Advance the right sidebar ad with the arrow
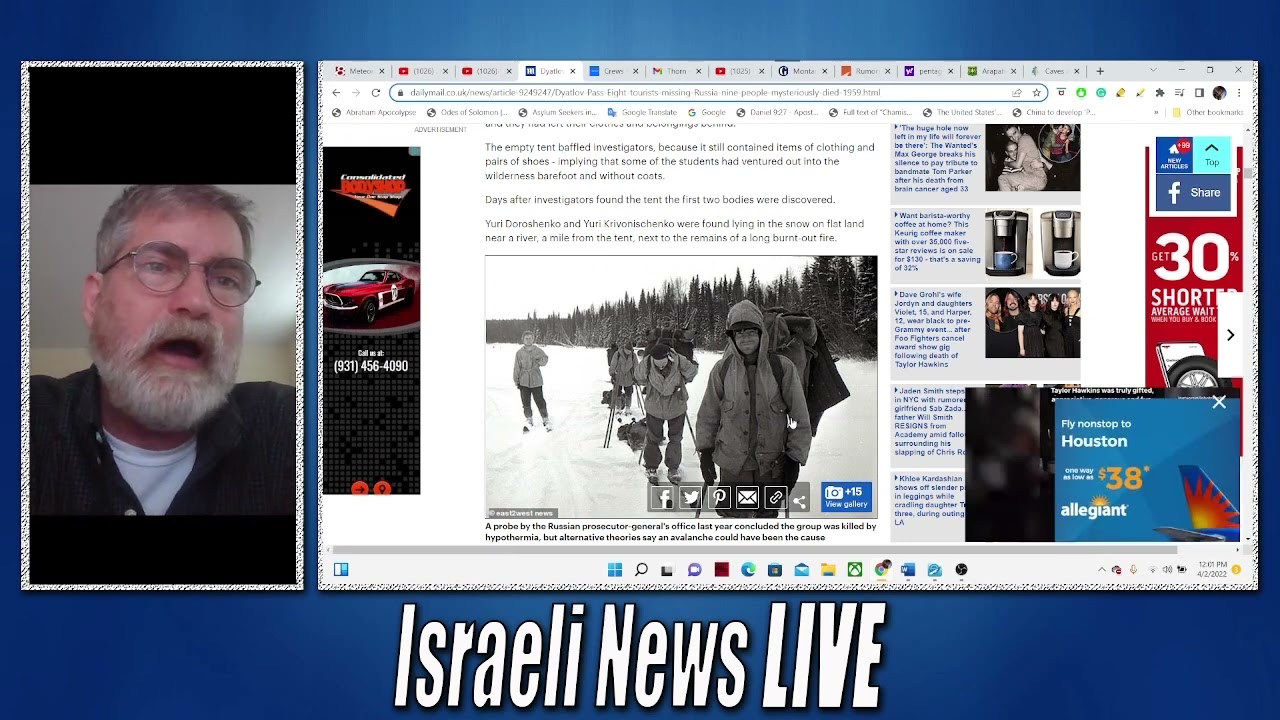Viewport: 1280px width, 720px height. tap(1230, 335)
